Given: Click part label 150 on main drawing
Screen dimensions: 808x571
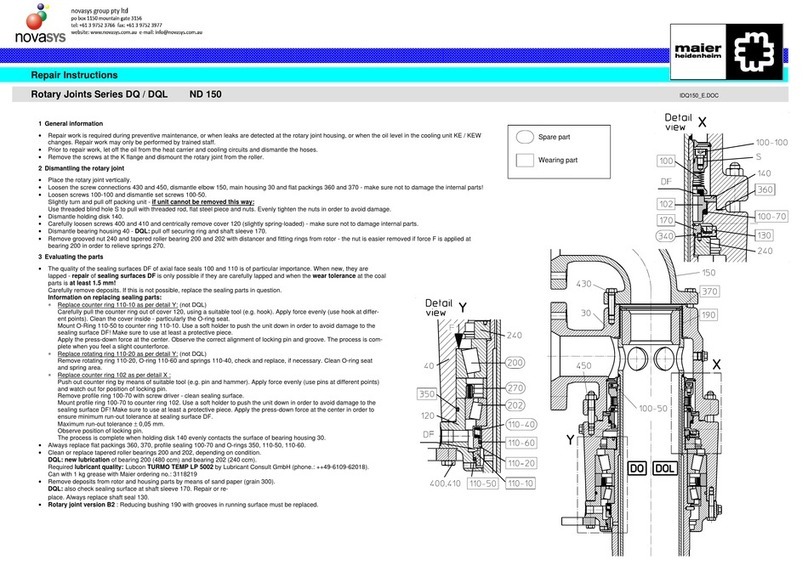Looking at the screenshot, I should (x=709, y=273).
